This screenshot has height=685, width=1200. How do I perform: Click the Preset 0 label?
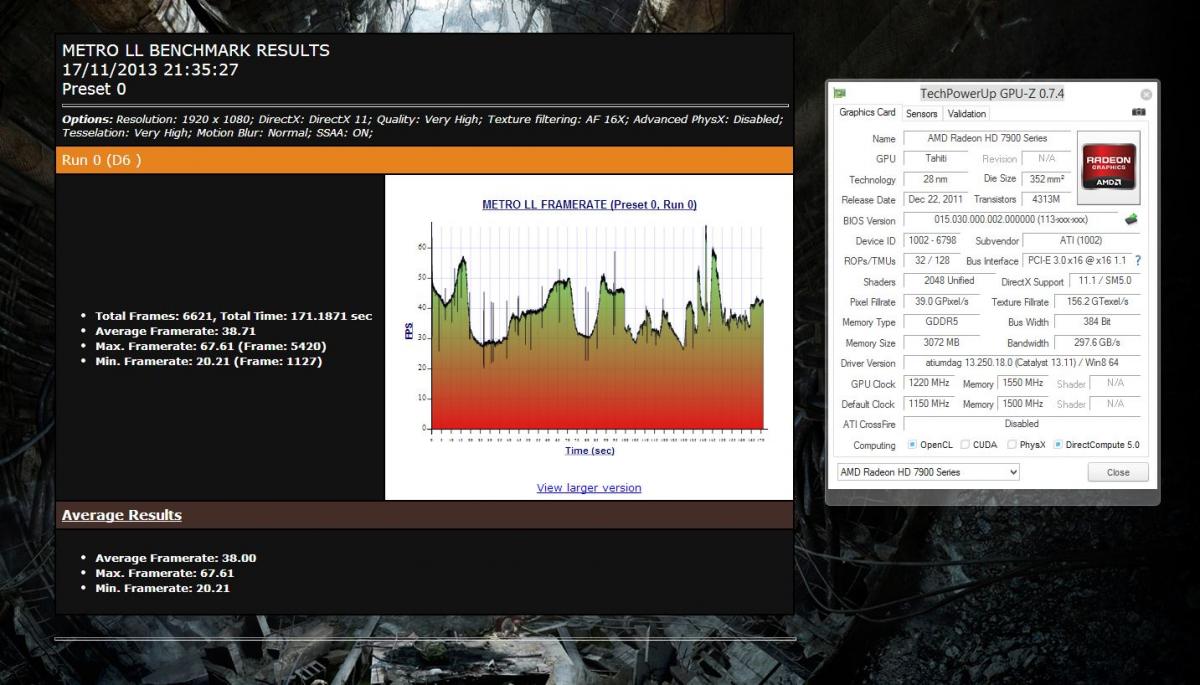94,89
